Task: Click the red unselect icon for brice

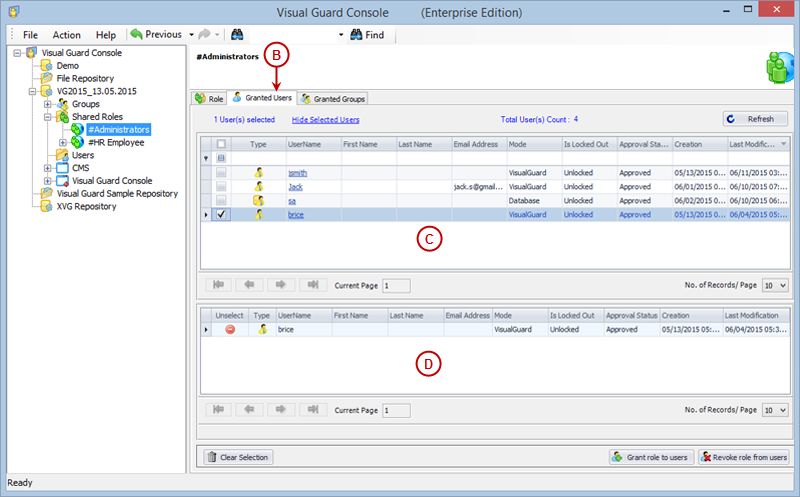Action: coord(230,330)
